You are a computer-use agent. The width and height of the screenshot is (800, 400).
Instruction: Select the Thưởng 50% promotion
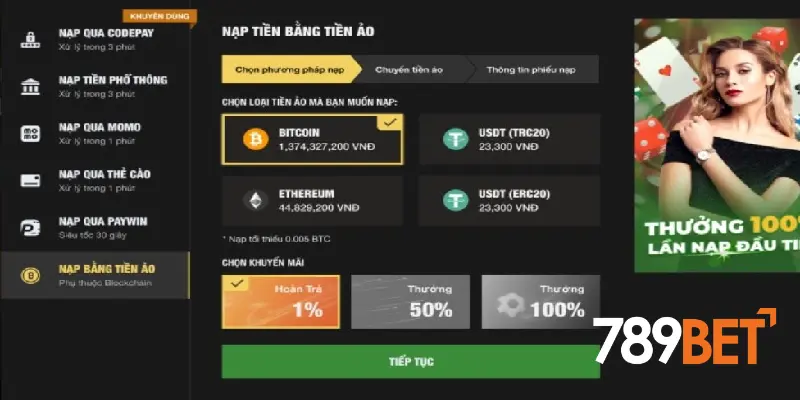(x=410, y=302)
